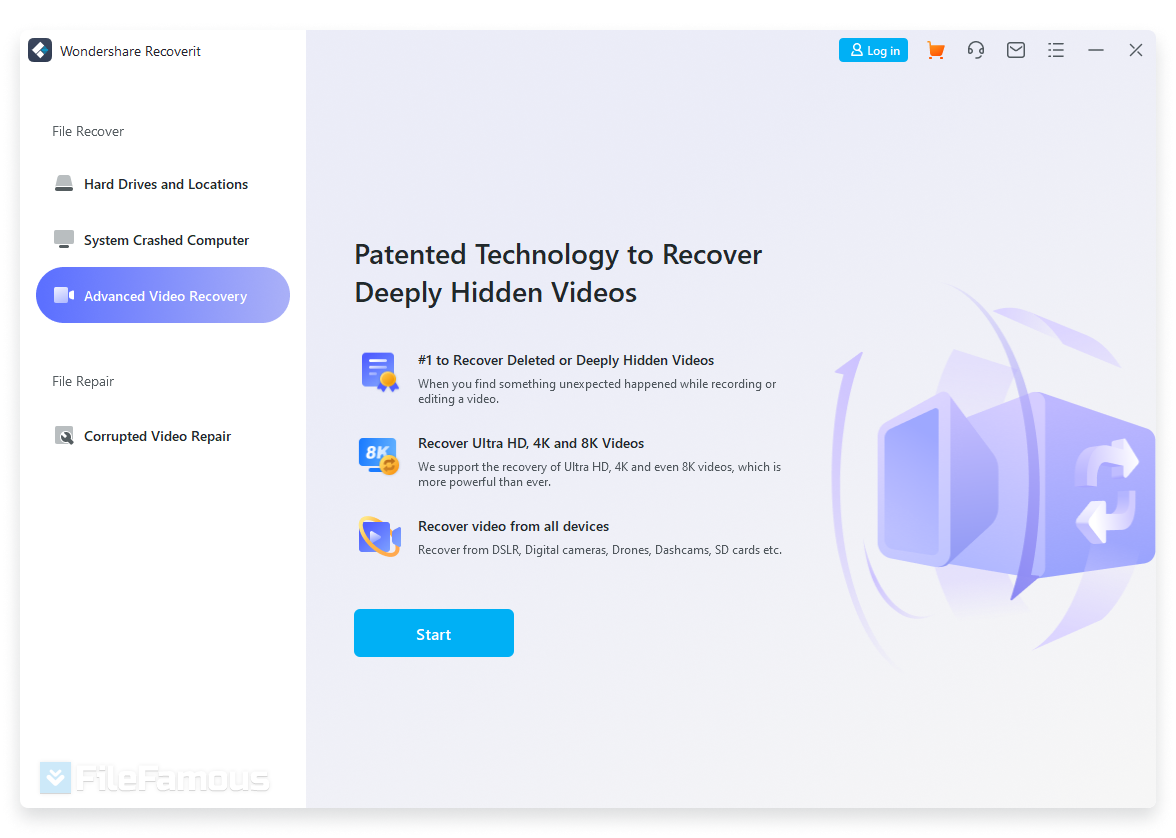Click the certificate icon for deleted videos
Screen dimensions: 1176x838
[380, 372]
